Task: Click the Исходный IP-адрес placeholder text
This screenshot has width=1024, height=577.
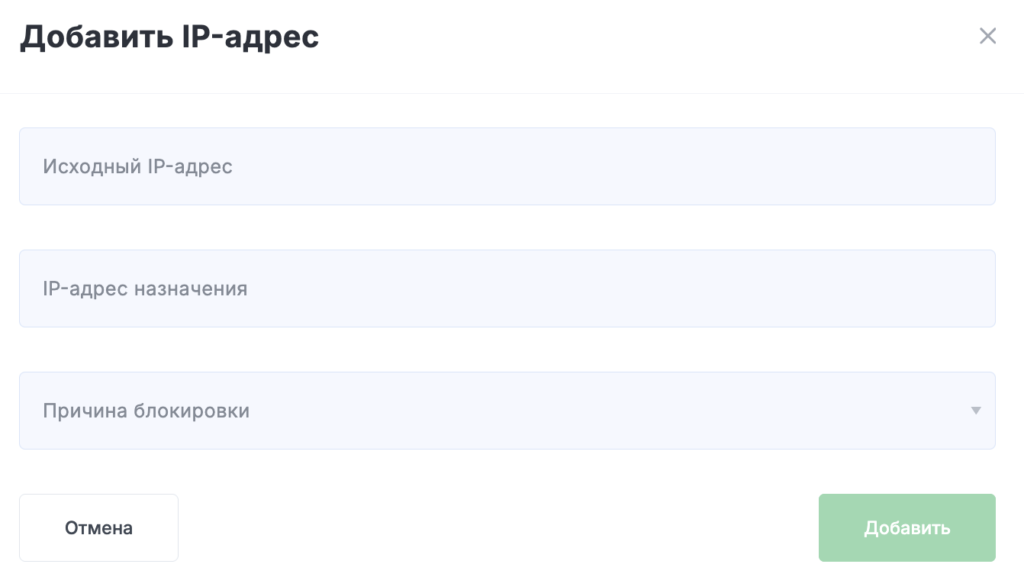Action: 138,166
